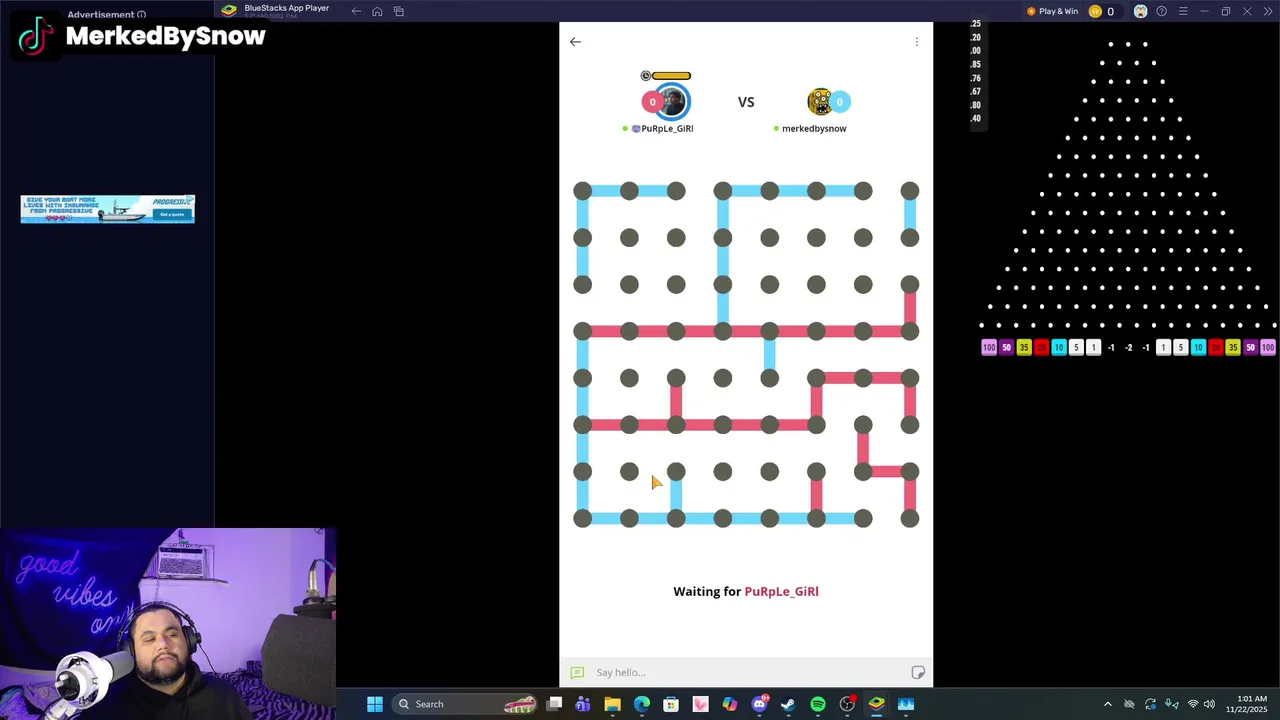
Task: Open BlueStacks help question-mark icon
Action: tap(1161, 11)
